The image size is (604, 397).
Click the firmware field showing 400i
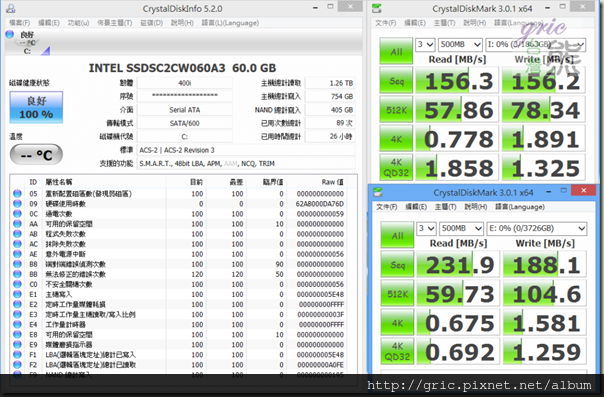click(185, 83)
